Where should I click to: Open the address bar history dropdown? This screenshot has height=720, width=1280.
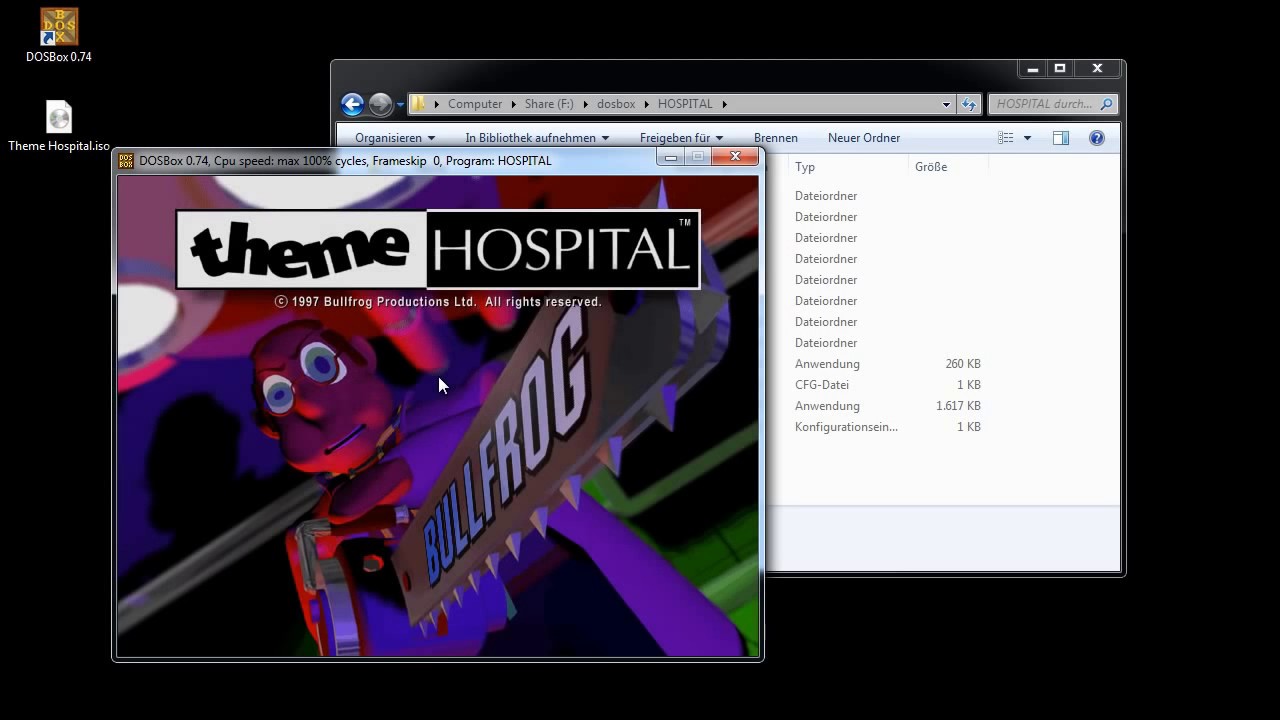pyautogui.click(x=946, y=104)
